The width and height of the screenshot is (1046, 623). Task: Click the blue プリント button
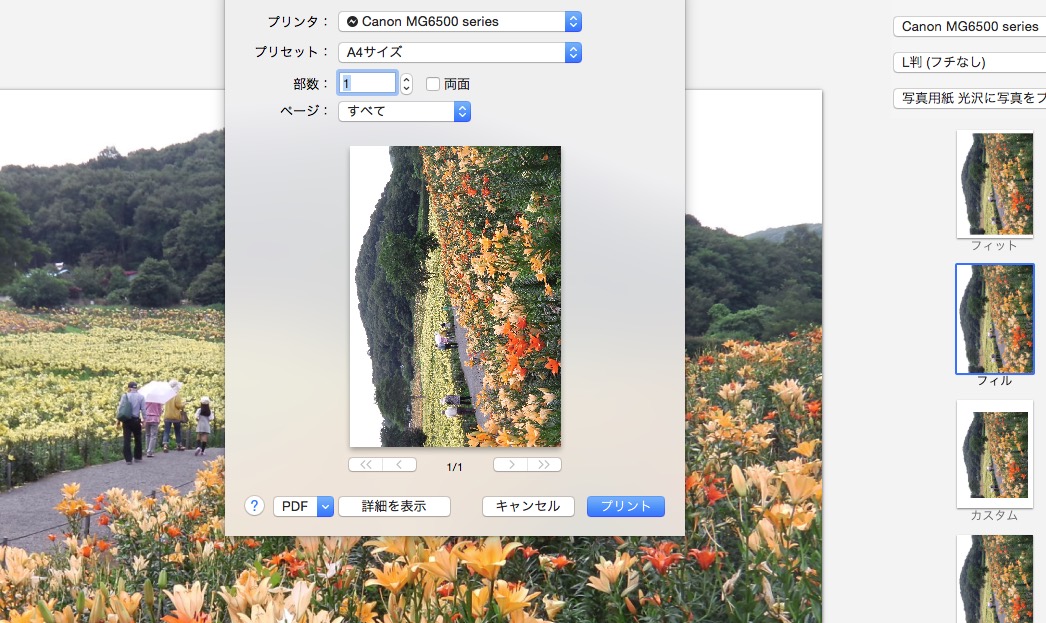(x=625, y=506)
